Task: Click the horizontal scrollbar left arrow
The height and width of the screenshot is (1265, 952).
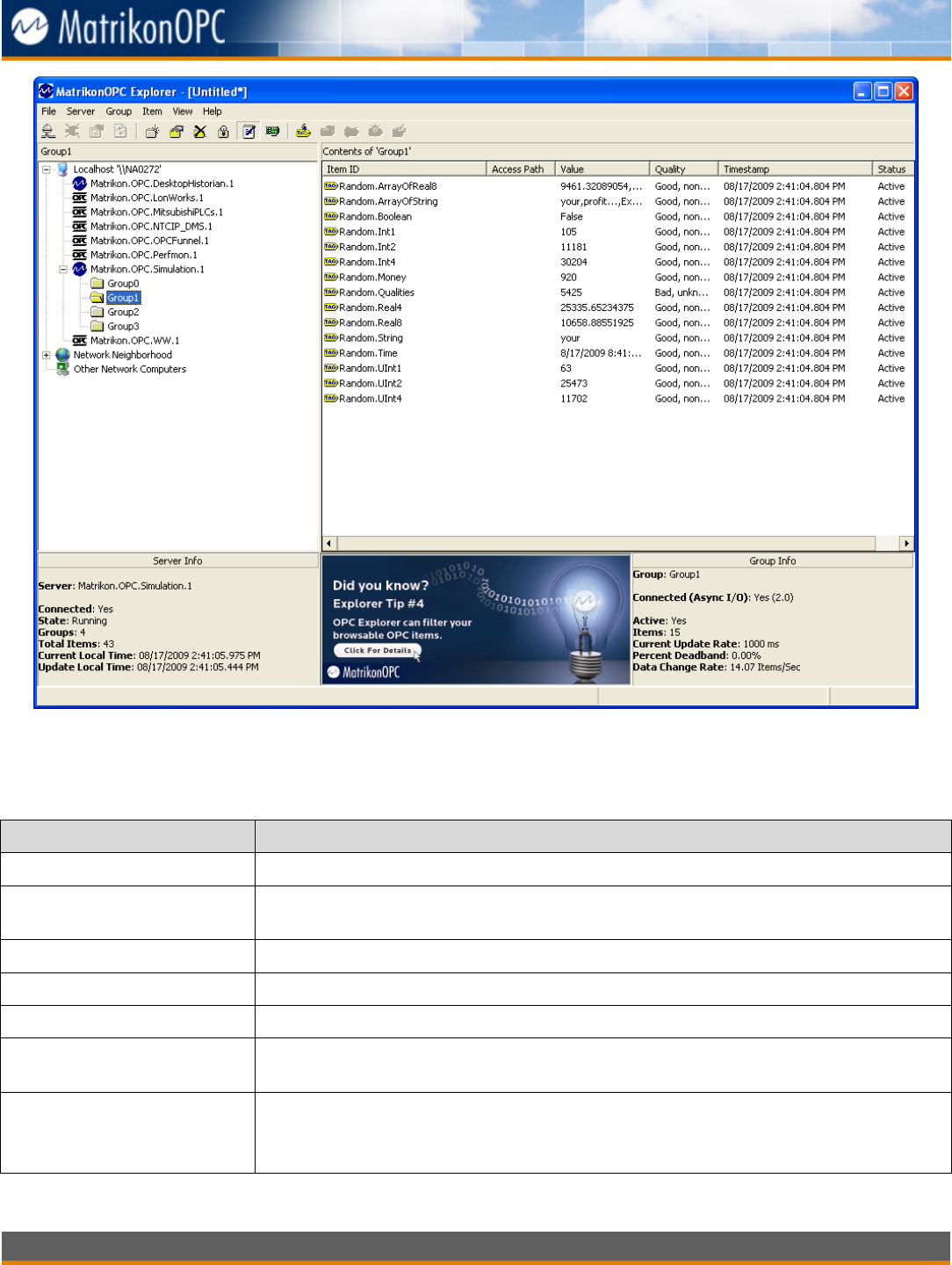Action: coord(329,544)
